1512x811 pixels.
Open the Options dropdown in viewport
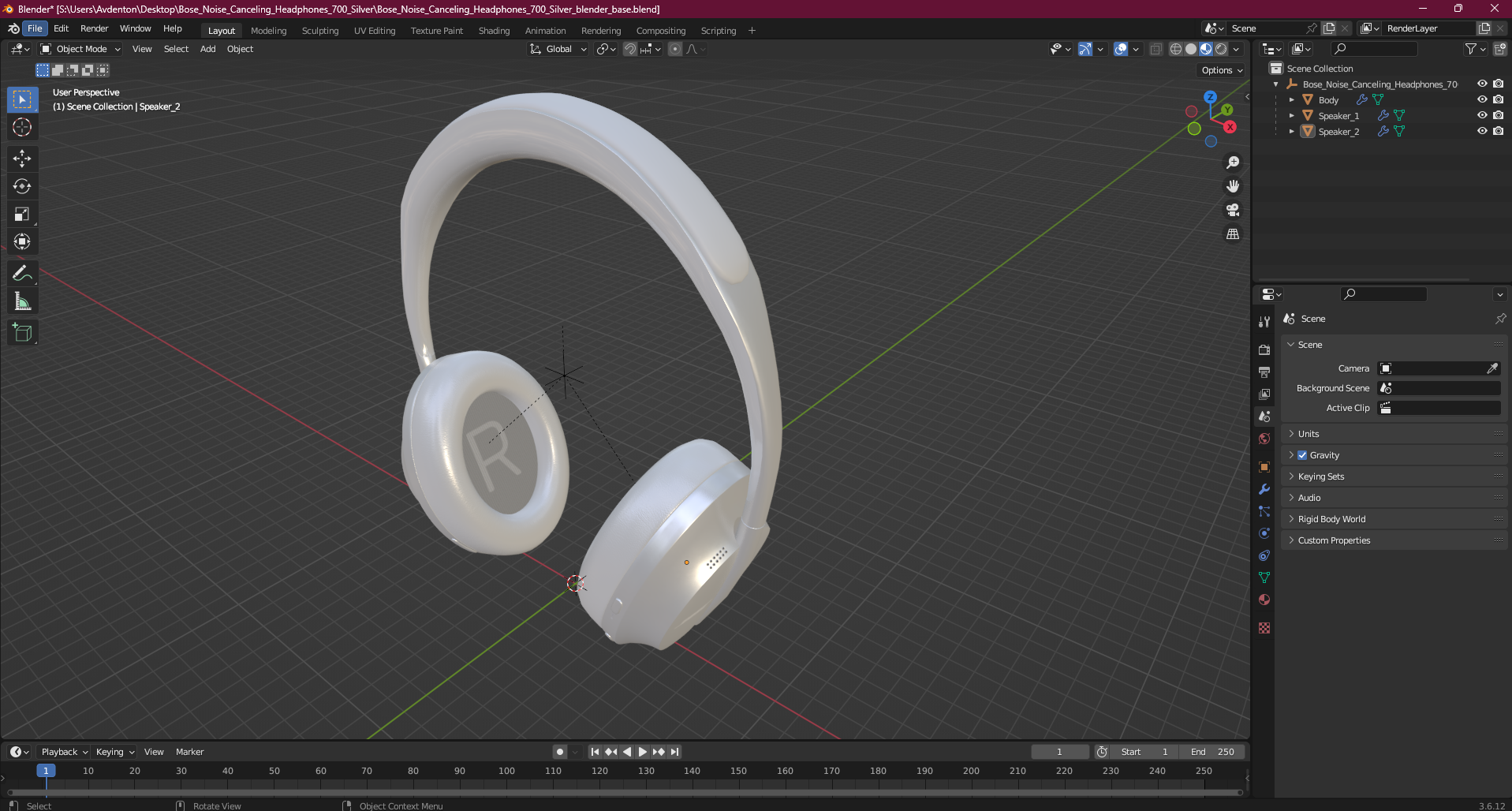click(x=1221, y=70)
